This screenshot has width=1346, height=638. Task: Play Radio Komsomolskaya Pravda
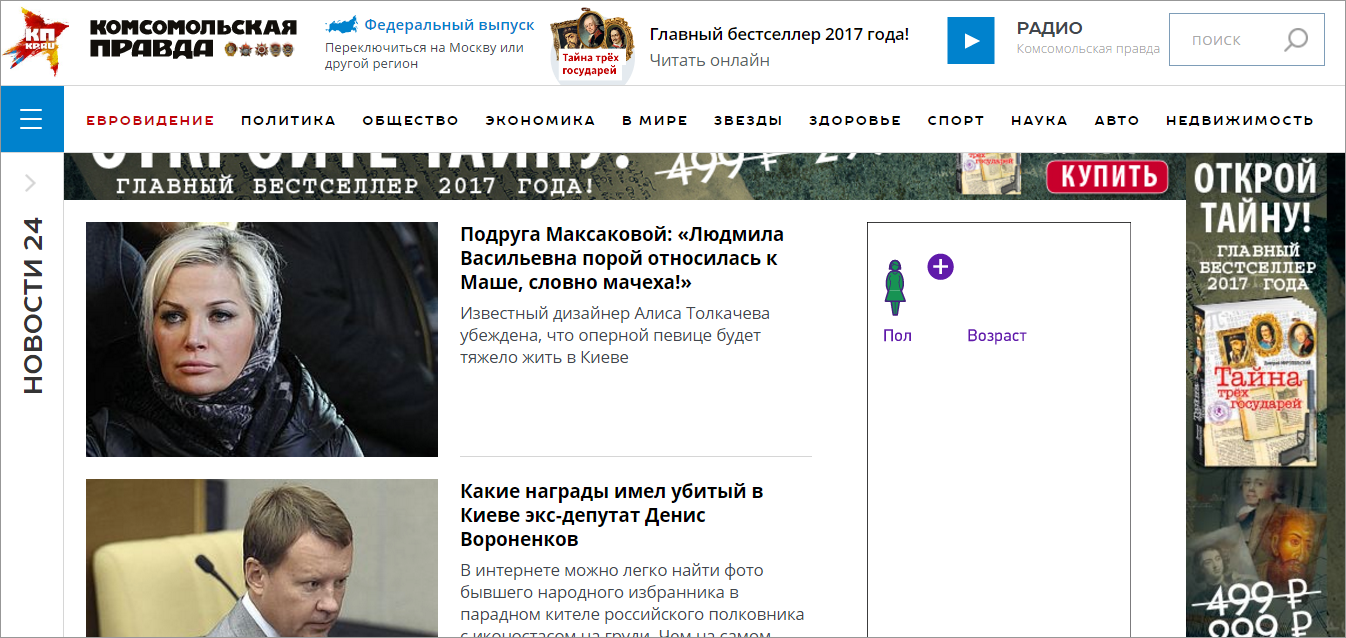pyautogui.click(x=970, y=41)
